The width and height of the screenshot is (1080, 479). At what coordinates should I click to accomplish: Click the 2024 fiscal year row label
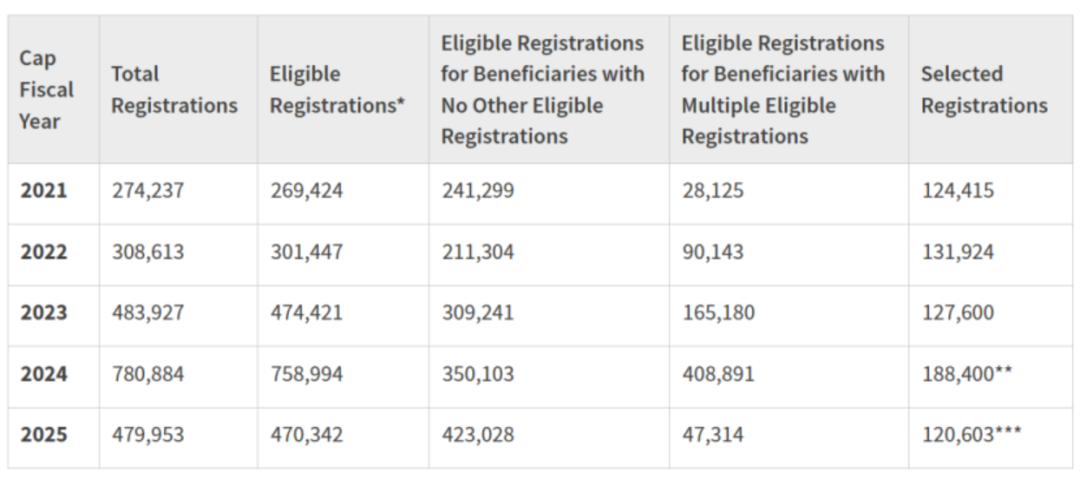click(44, 374)
